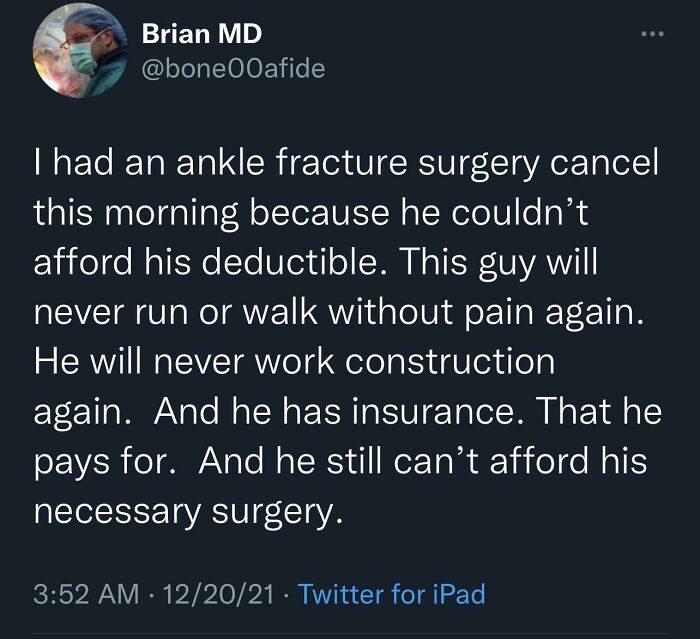700x639 pixels.
Task: Open the Twitter for iPad source link
Action: click(391, 594)
